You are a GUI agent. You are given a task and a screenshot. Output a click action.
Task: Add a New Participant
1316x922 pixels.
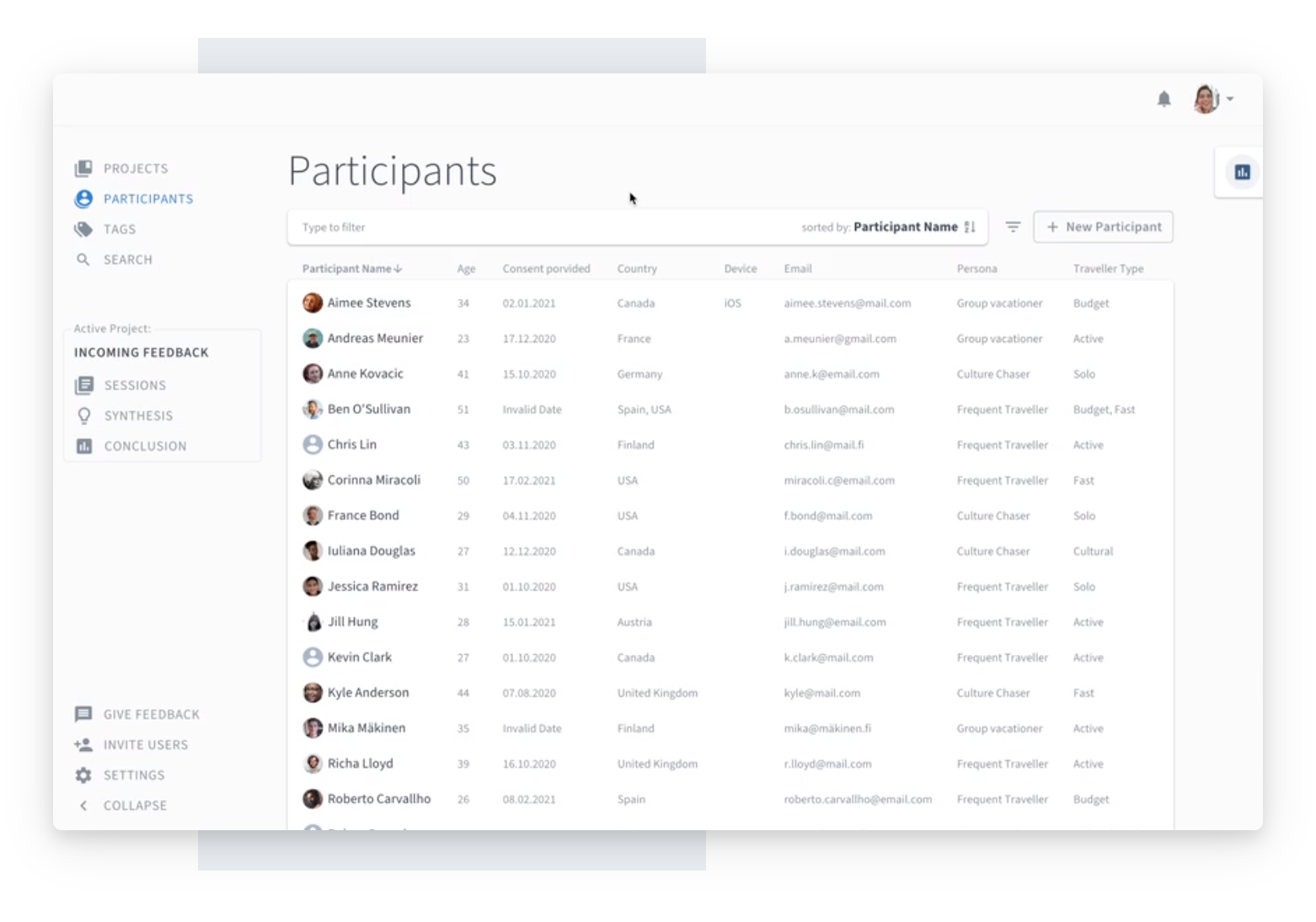coord(1103,227)
